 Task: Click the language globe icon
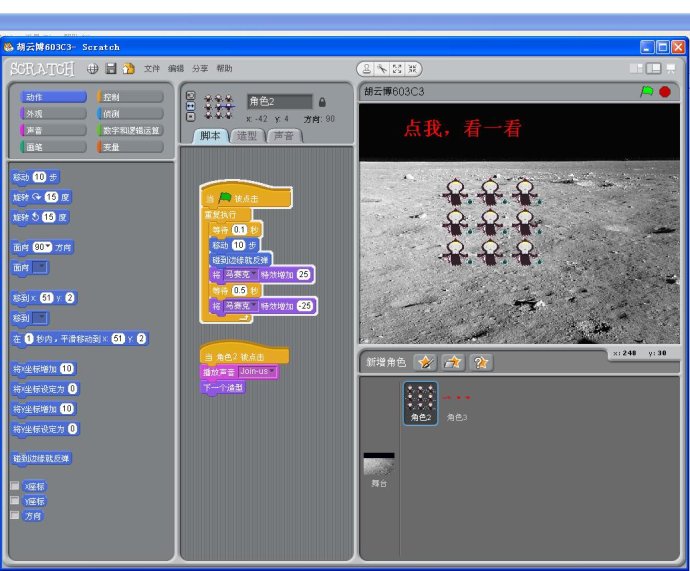tap(92, 69)
